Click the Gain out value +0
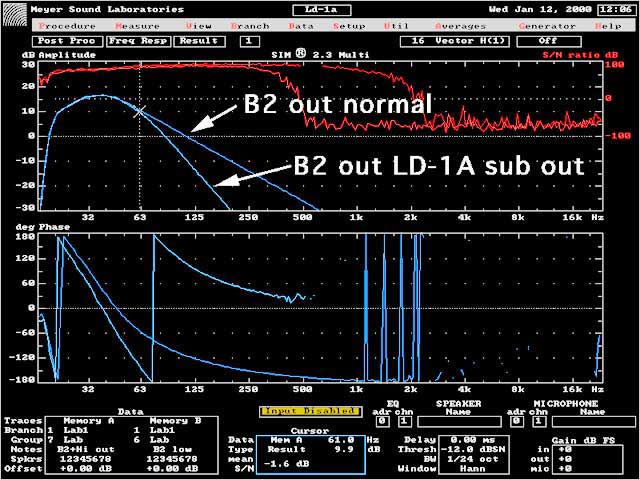Image resolution: width=640 pixels, height=480 pixels. (x=566, y=459)
